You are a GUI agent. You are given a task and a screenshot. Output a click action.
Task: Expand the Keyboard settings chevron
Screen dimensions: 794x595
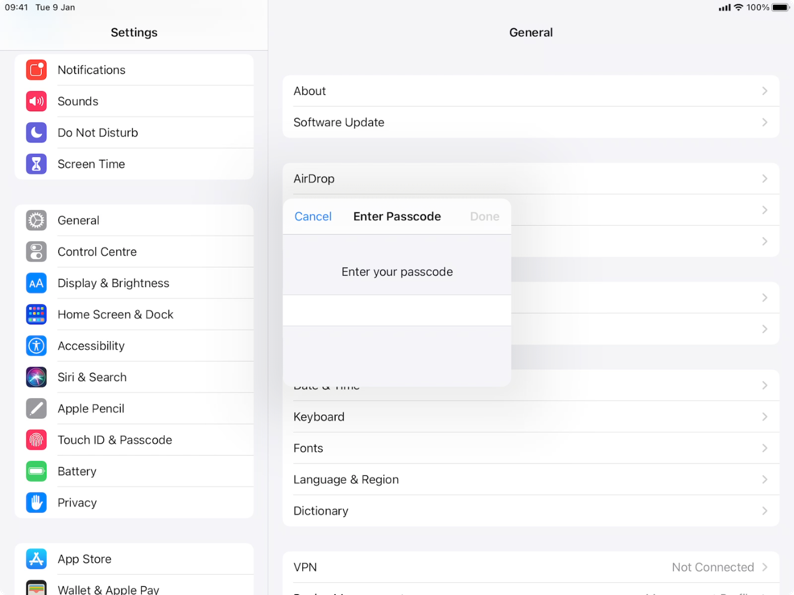point(765,417)
